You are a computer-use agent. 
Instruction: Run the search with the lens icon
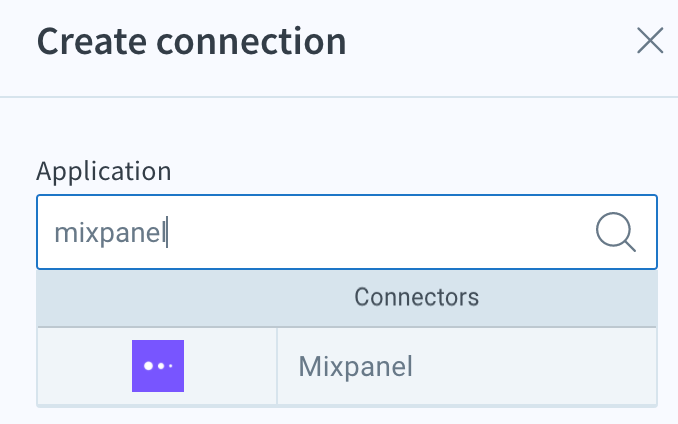(x=616, y=232)
